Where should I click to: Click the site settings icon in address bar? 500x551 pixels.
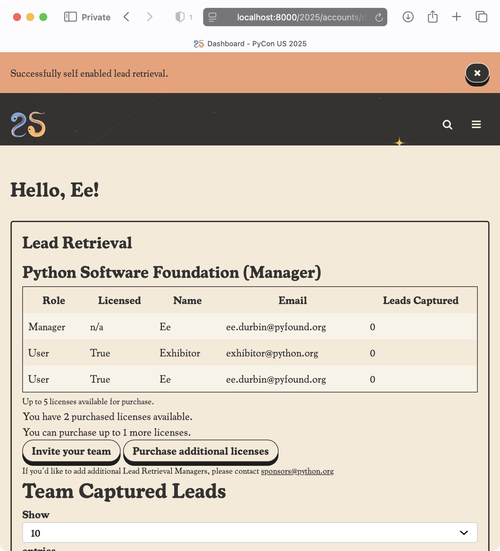click(213, 17)
